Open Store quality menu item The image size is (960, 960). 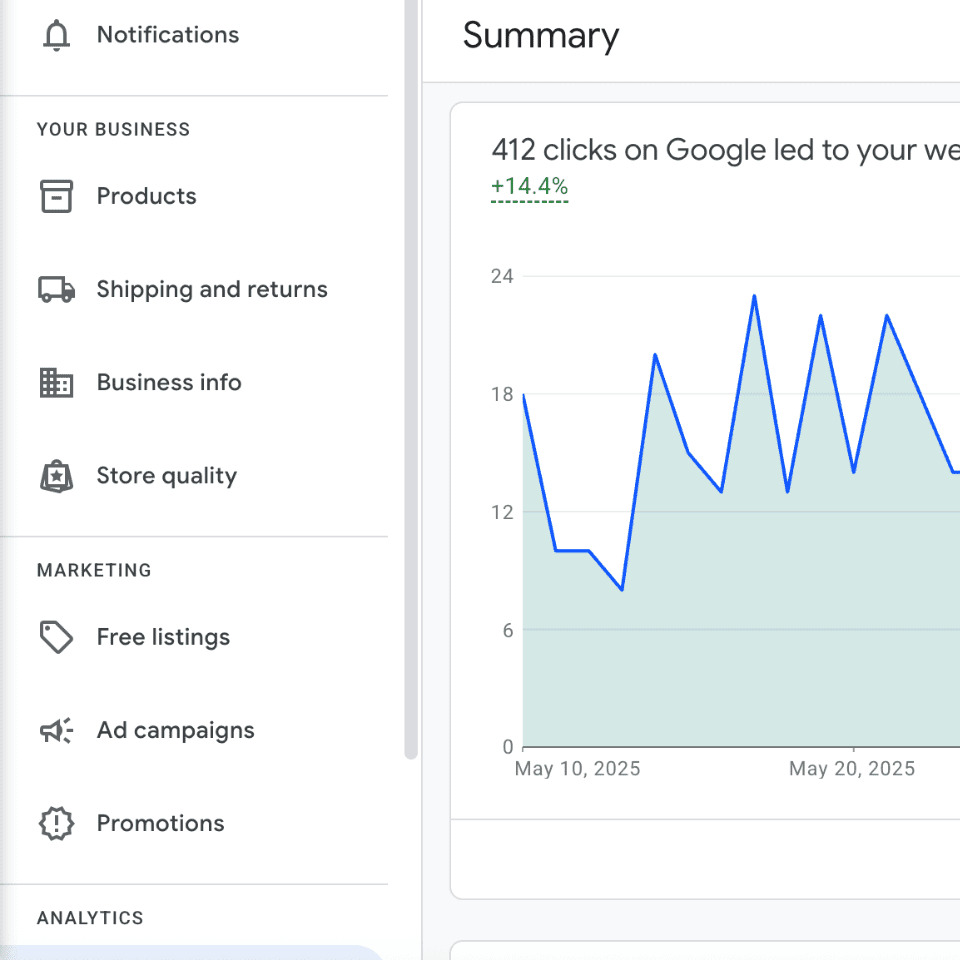[166, 476]
